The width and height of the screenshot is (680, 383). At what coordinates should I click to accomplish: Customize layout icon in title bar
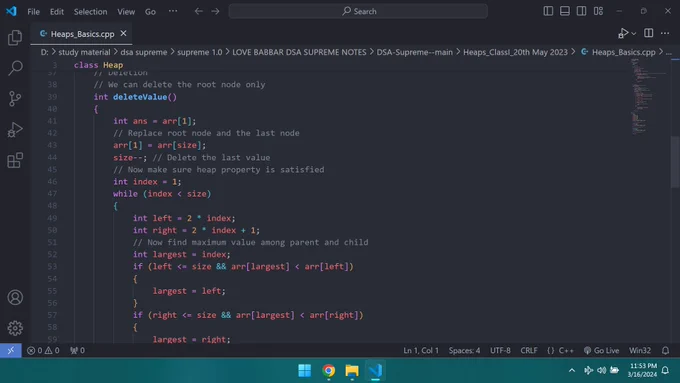click(x=598, y=11)
